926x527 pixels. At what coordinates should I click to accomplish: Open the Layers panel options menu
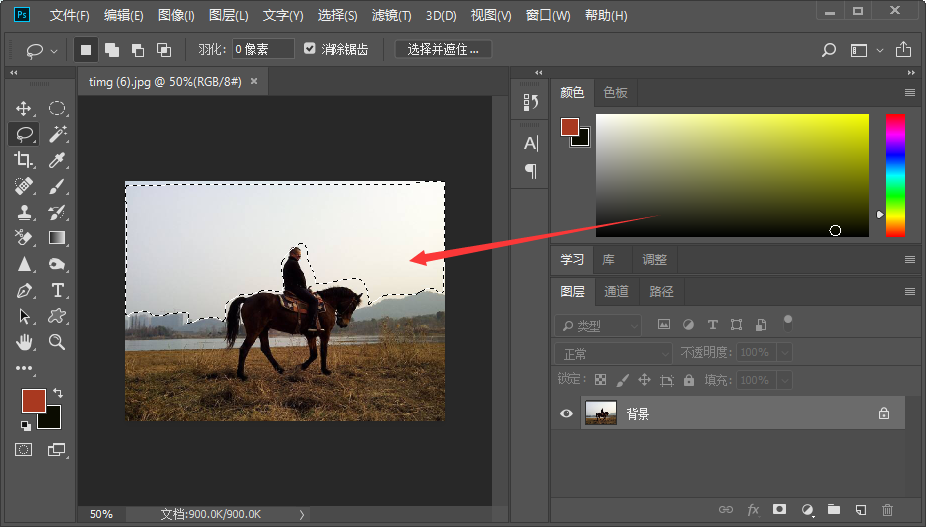pyautogui.click(x=909, y=291)
